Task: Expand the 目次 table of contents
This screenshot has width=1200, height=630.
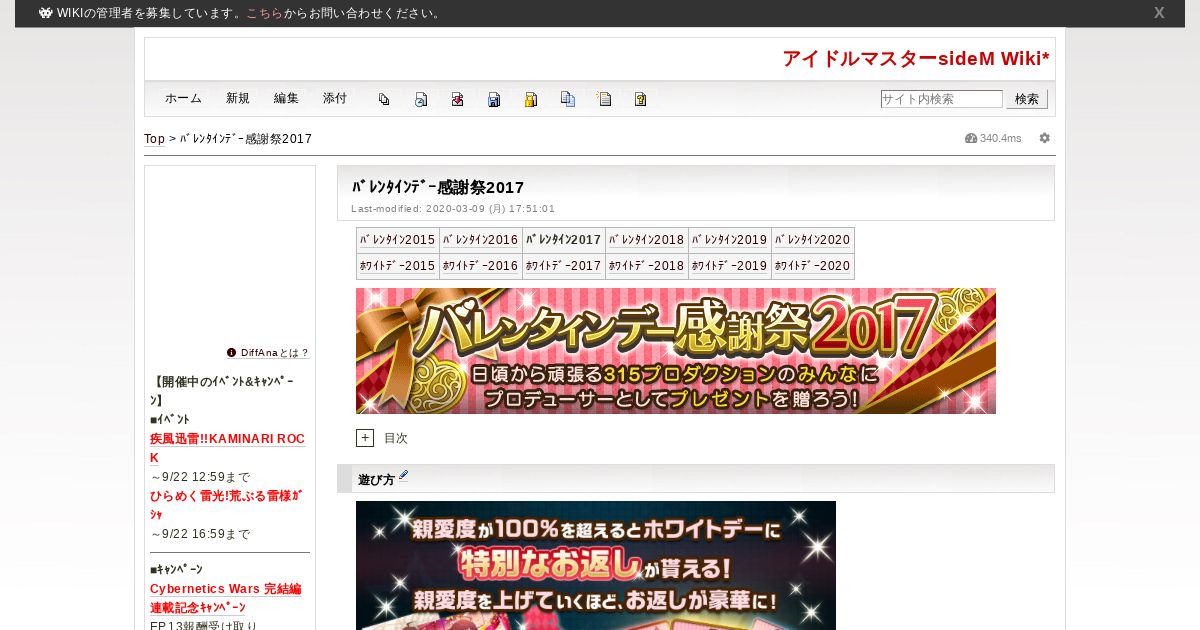Action: click(365, 438)
